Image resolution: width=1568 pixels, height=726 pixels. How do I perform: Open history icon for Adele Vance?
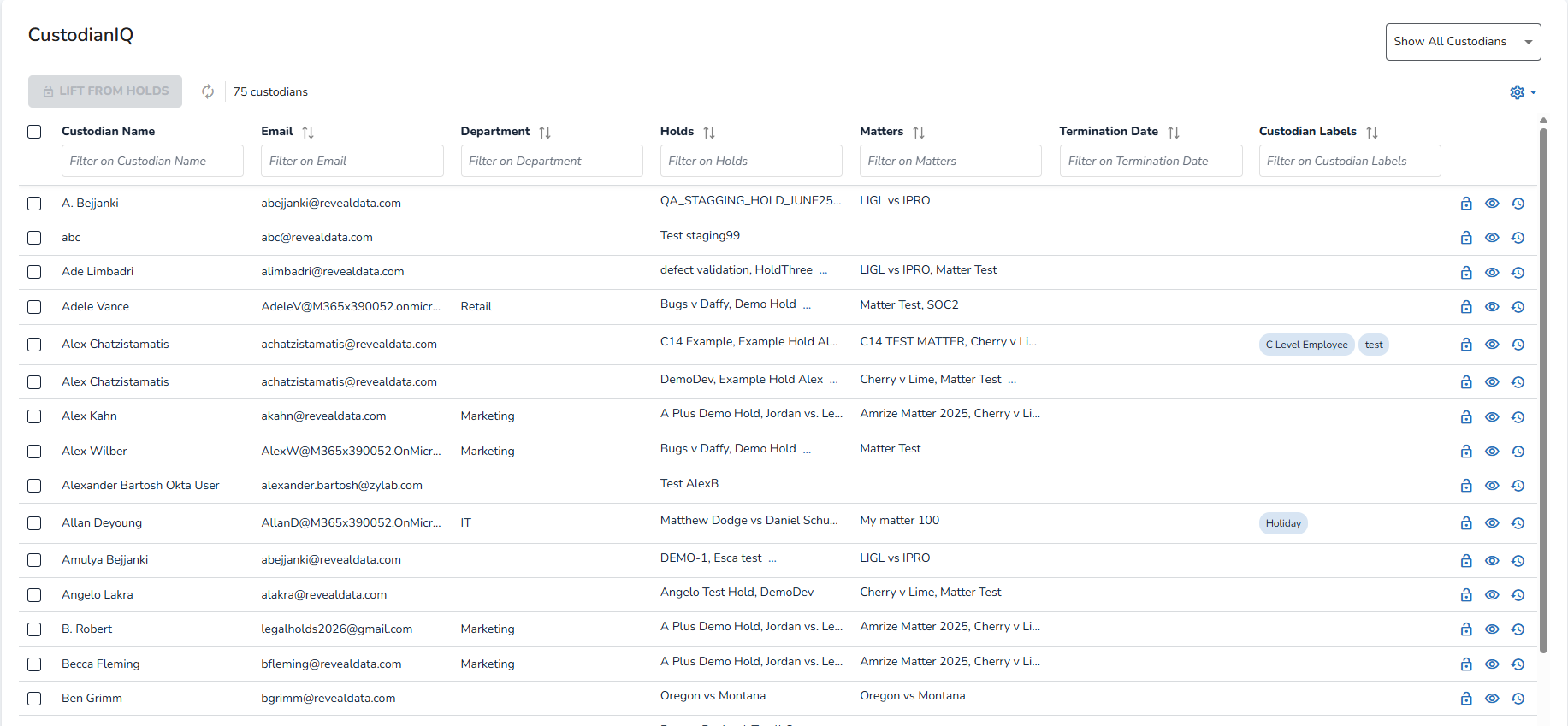pos(1518,307)
